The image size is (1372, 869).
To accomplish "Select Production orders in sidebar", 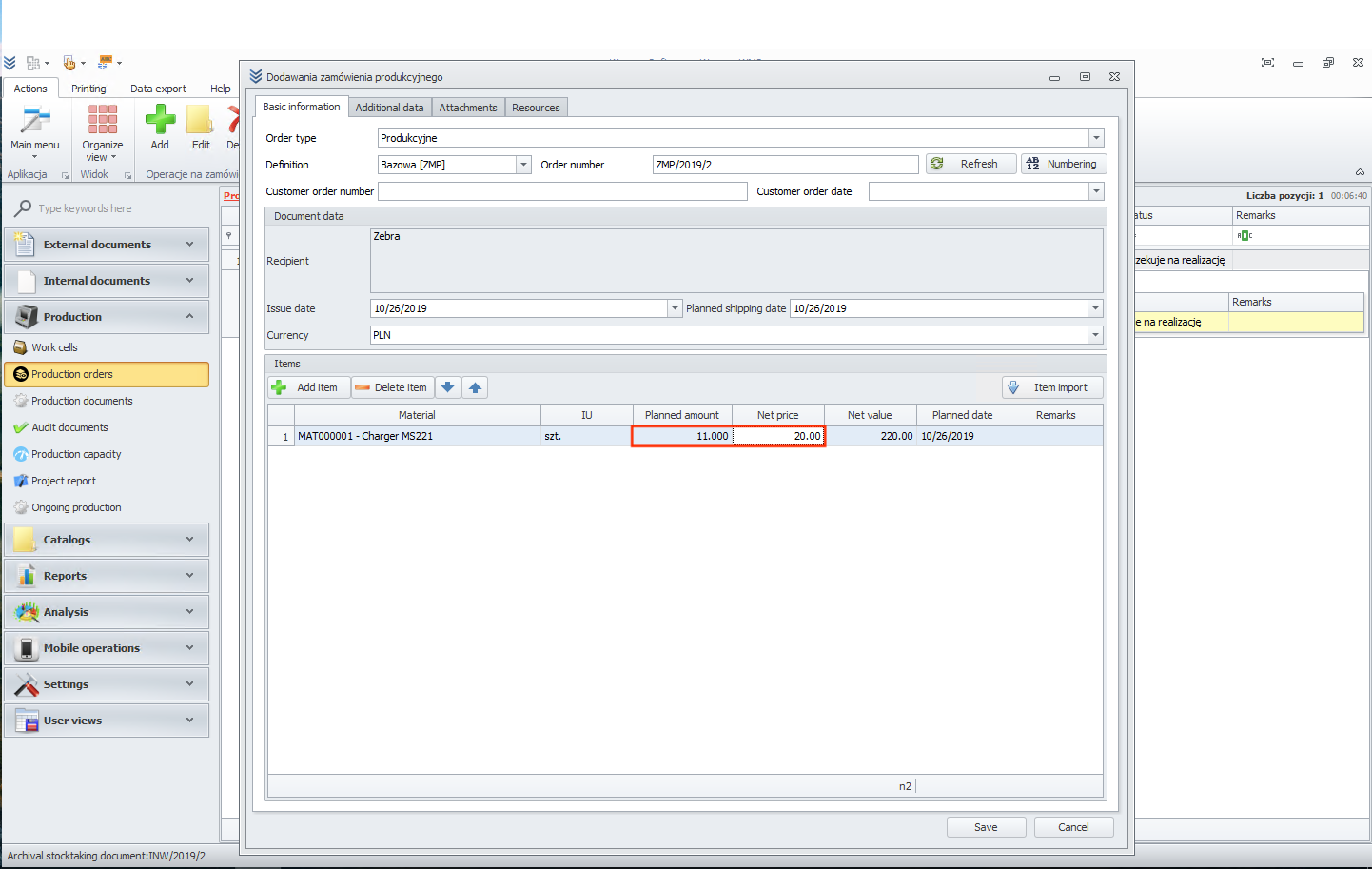I will click(x=107, y=374).
